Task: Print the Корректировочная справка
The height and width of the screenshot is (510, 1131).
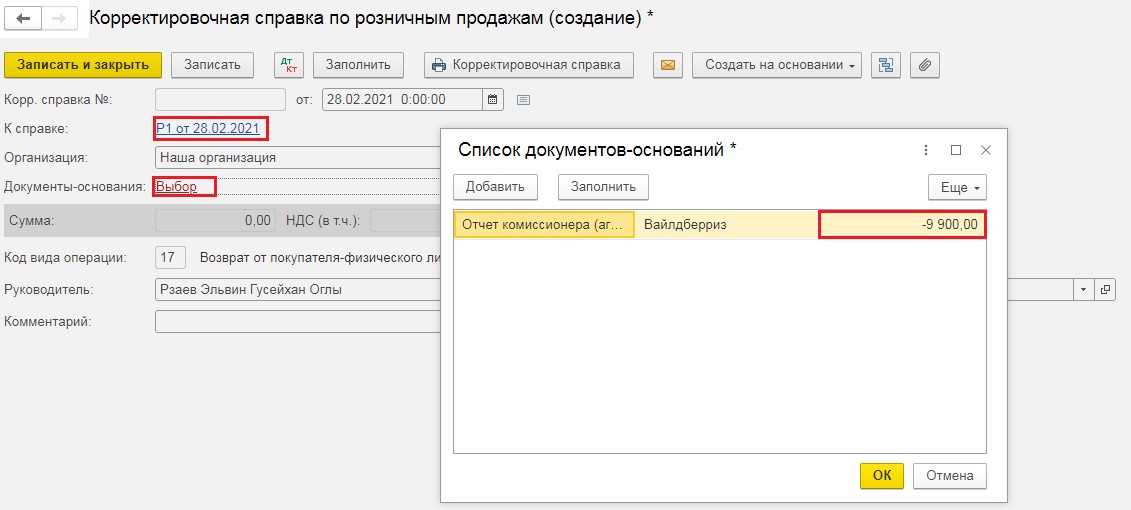Action: point(529,65)
